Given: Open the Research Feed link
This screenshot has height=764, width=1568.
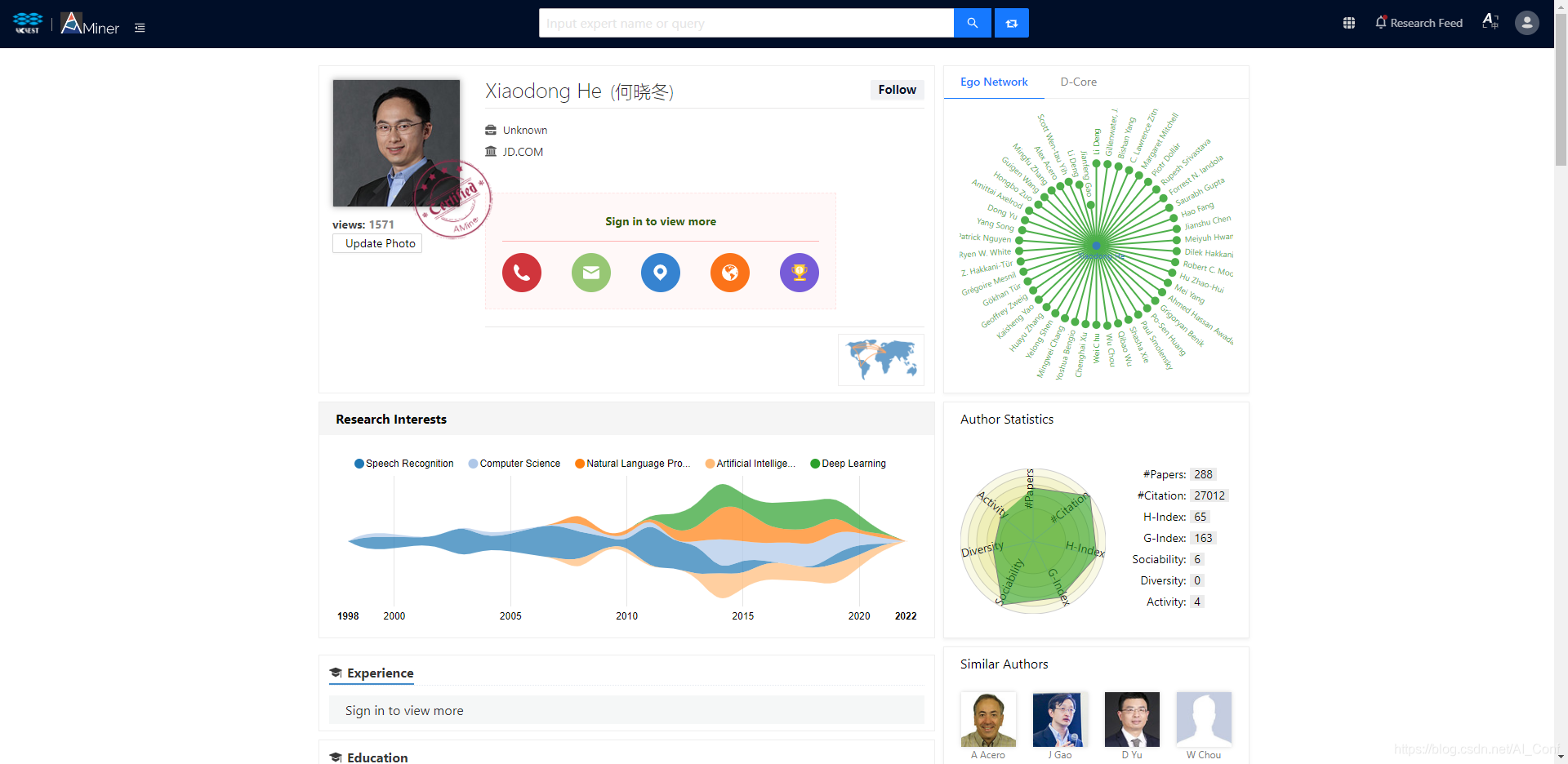Looking at the screenshot, I should tap(1426, 23).
